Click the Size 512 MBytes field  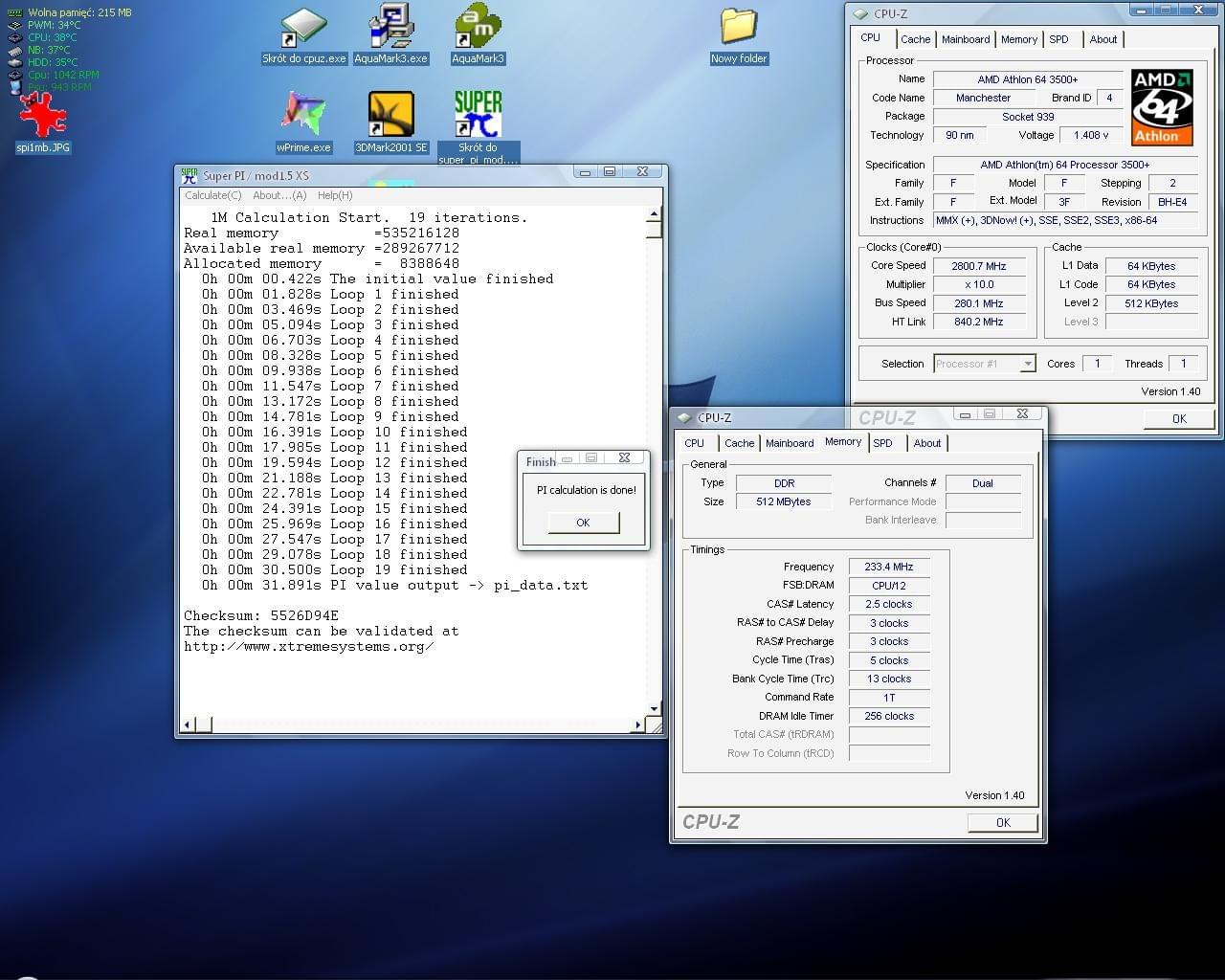click(x=783, y=501)
